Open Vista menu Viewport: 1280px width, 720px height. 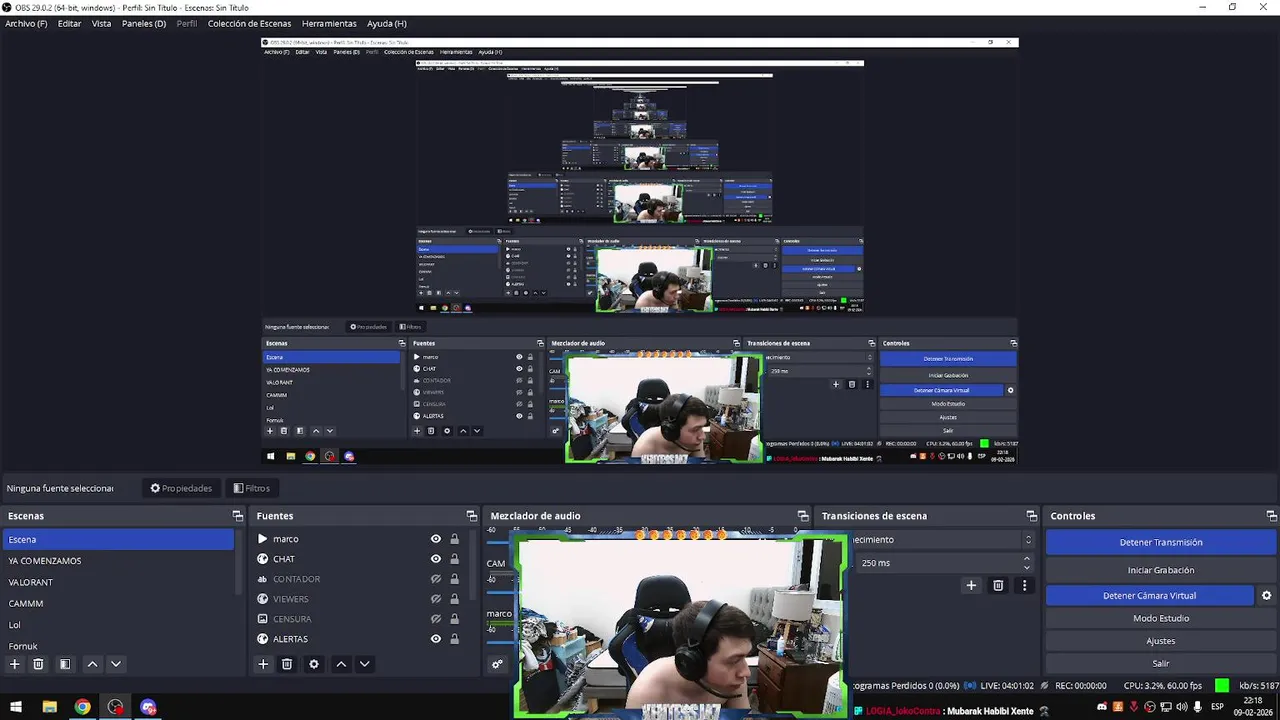coord(101,23)
